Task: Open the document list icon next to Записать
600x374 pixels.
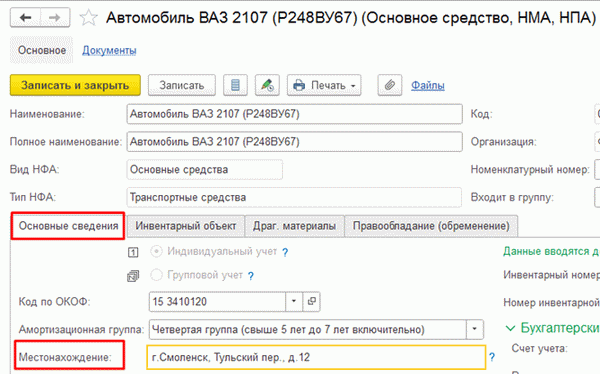Action: 235,85
